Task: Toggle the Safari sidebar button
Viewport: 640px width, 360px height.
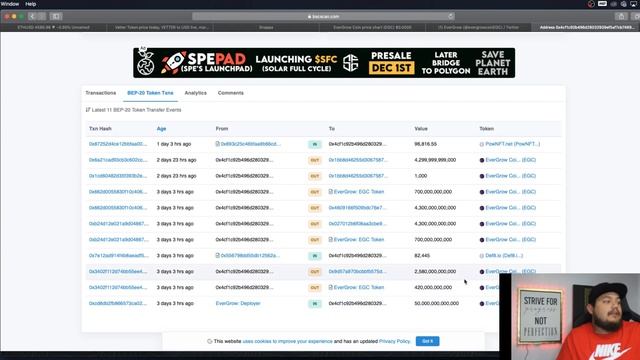Action: (56, 16)
